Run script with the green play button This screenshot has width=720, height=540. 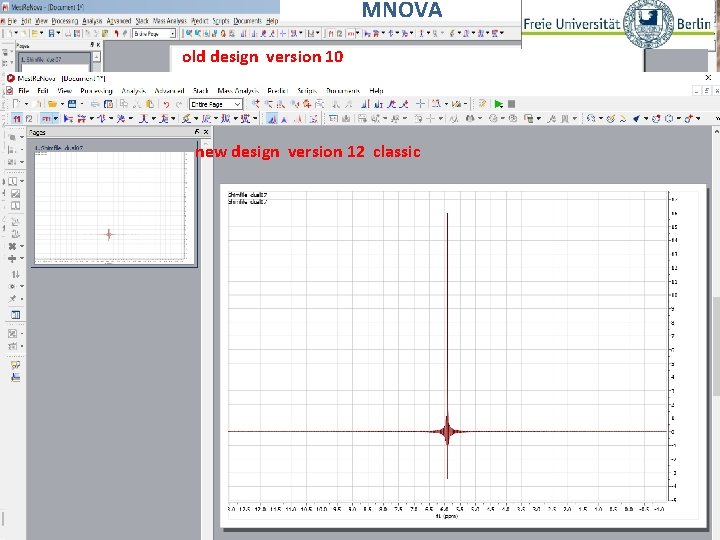point(499,104)
